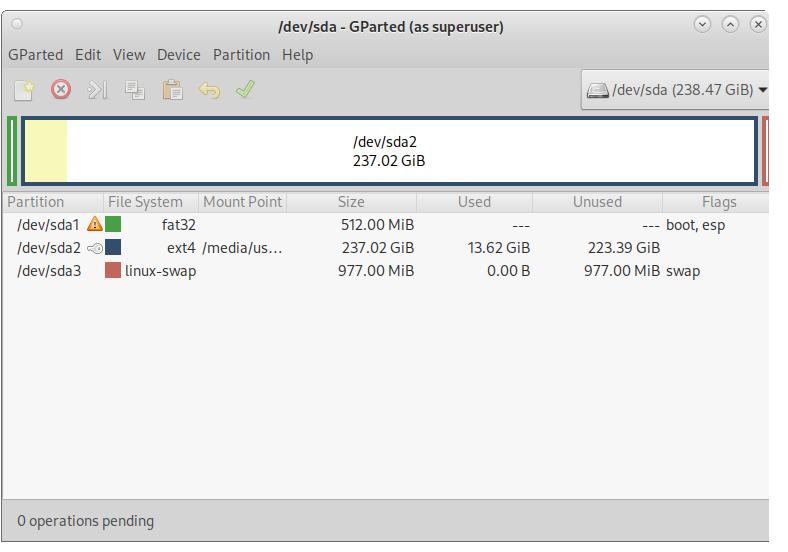
Task: Open the Partition menu
Action: (x=241, y=55)
